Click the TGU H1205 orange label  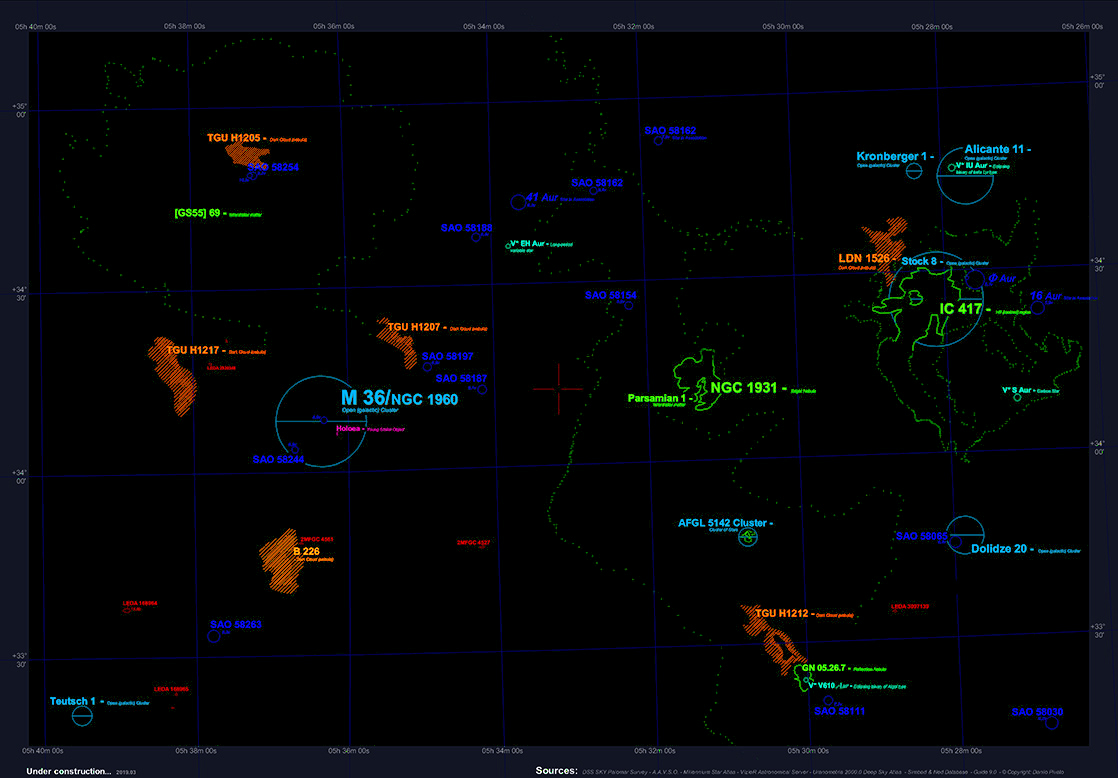tap(233, 138)
